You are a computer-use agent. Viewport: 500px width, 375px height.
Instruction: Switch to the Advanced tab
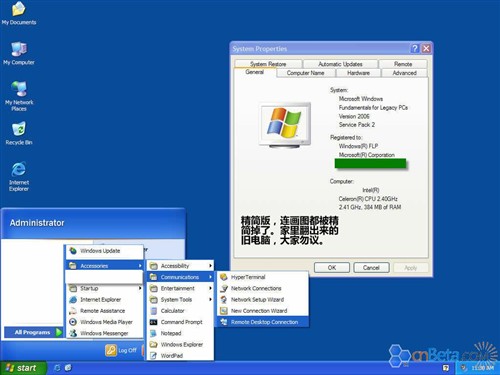[x=404, y=73]
